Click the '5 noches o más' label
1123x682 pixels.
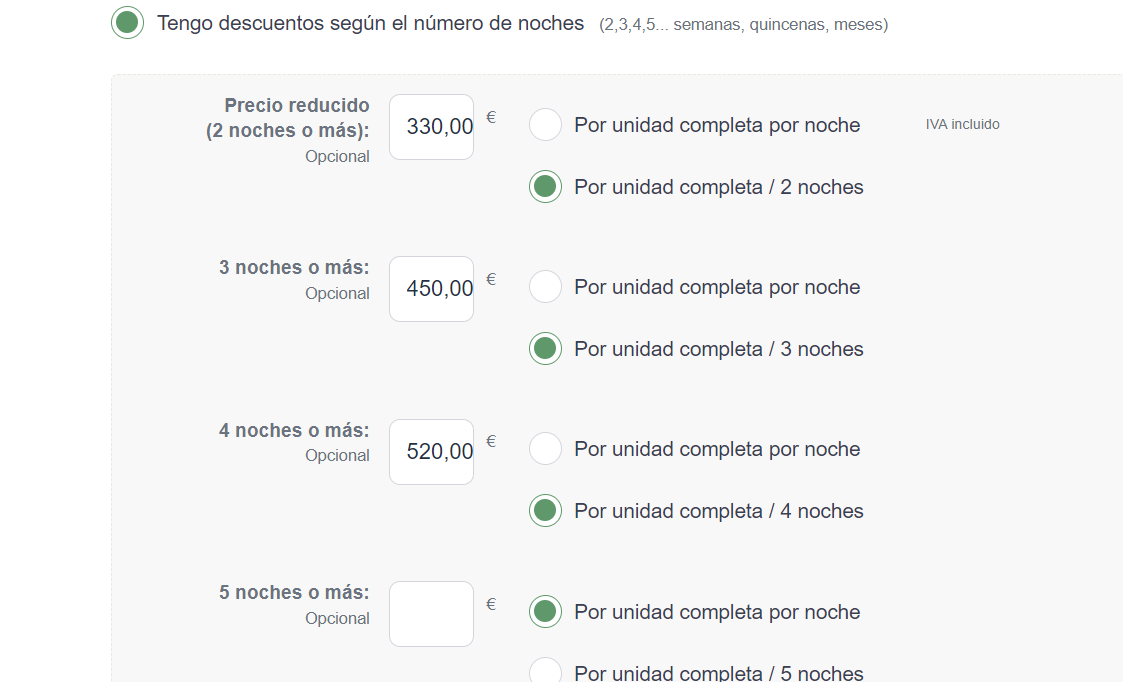[294, 592]
